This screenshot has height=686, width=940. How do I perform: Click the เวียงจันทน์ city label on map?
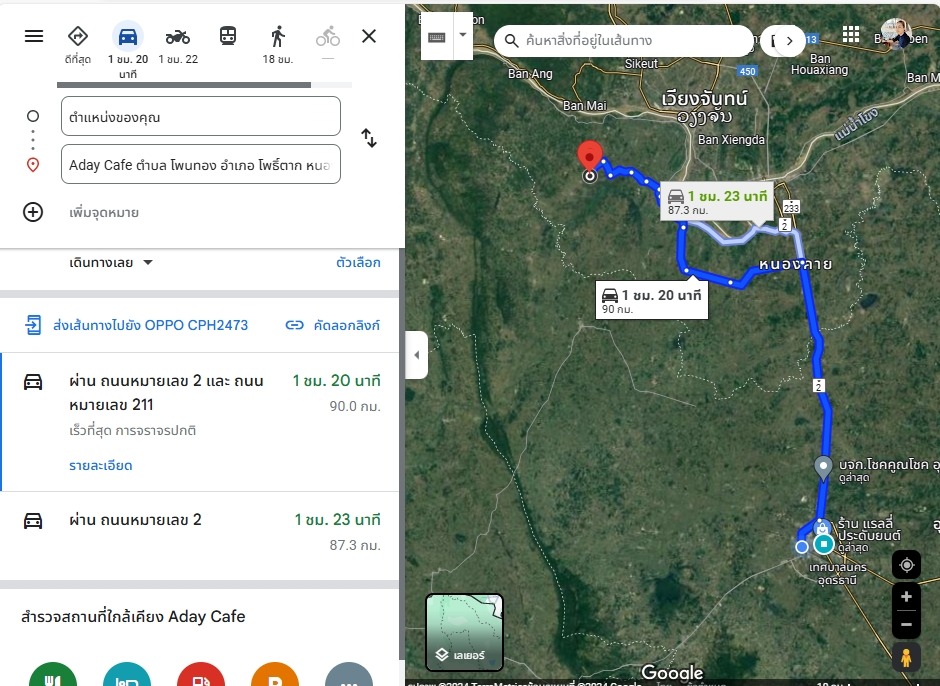[704, 98]
